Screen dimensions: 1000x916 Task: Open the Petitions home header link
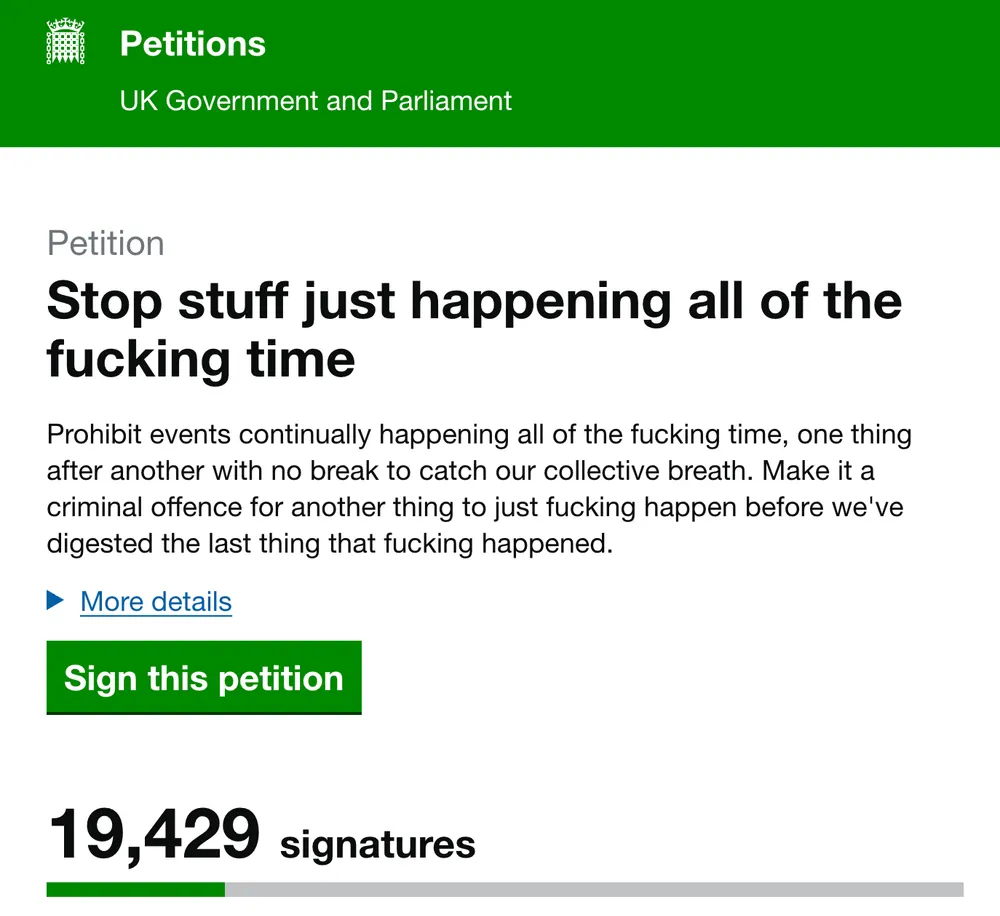pyautogui.click(x=192, y=44)
